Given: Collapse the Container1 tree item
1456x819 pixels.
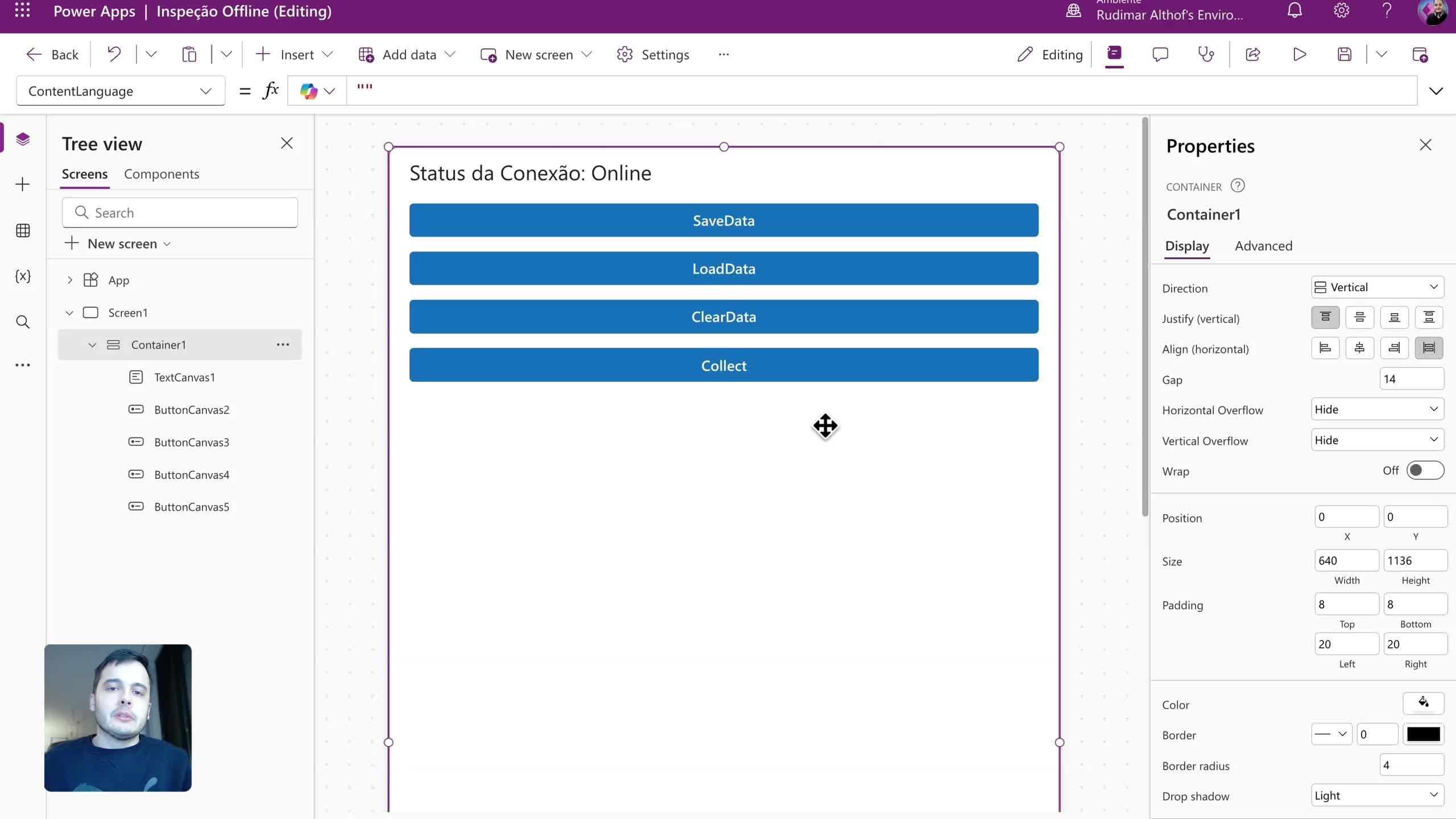Looking at the screenshot, I should 92,345.
